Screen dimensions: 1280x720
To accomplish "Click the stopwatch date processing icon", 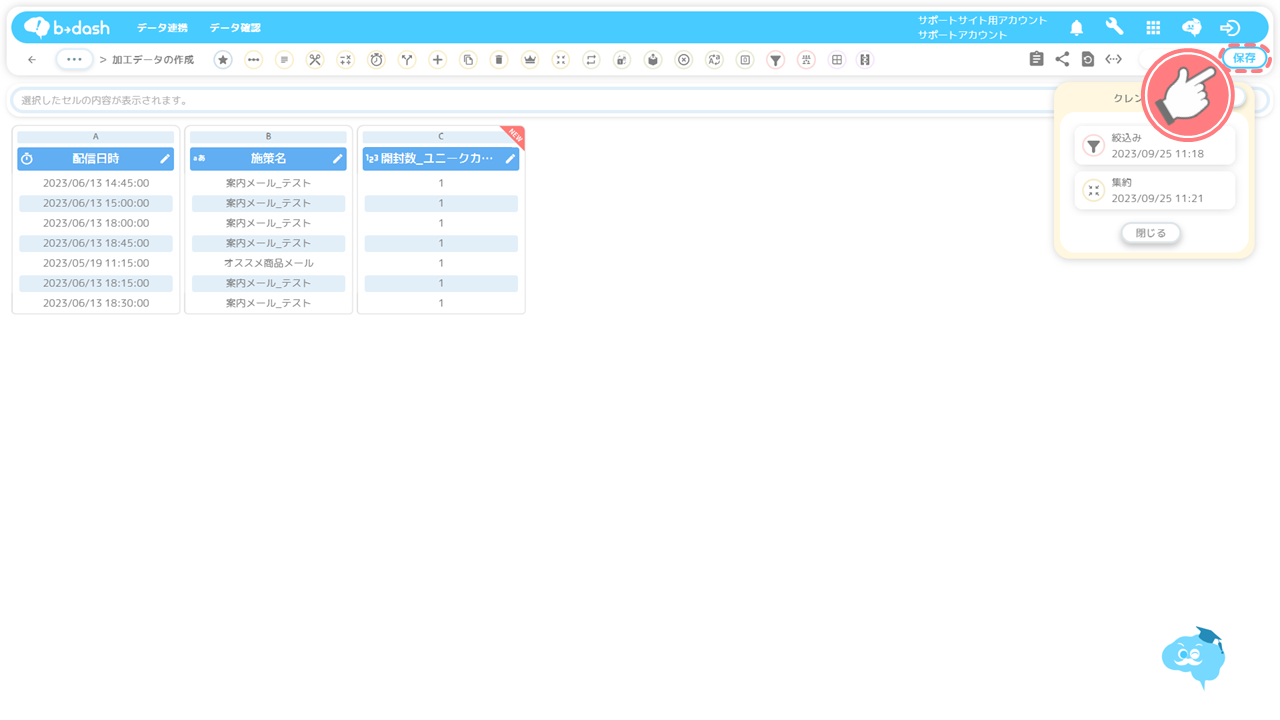I will tap(376, 60).
